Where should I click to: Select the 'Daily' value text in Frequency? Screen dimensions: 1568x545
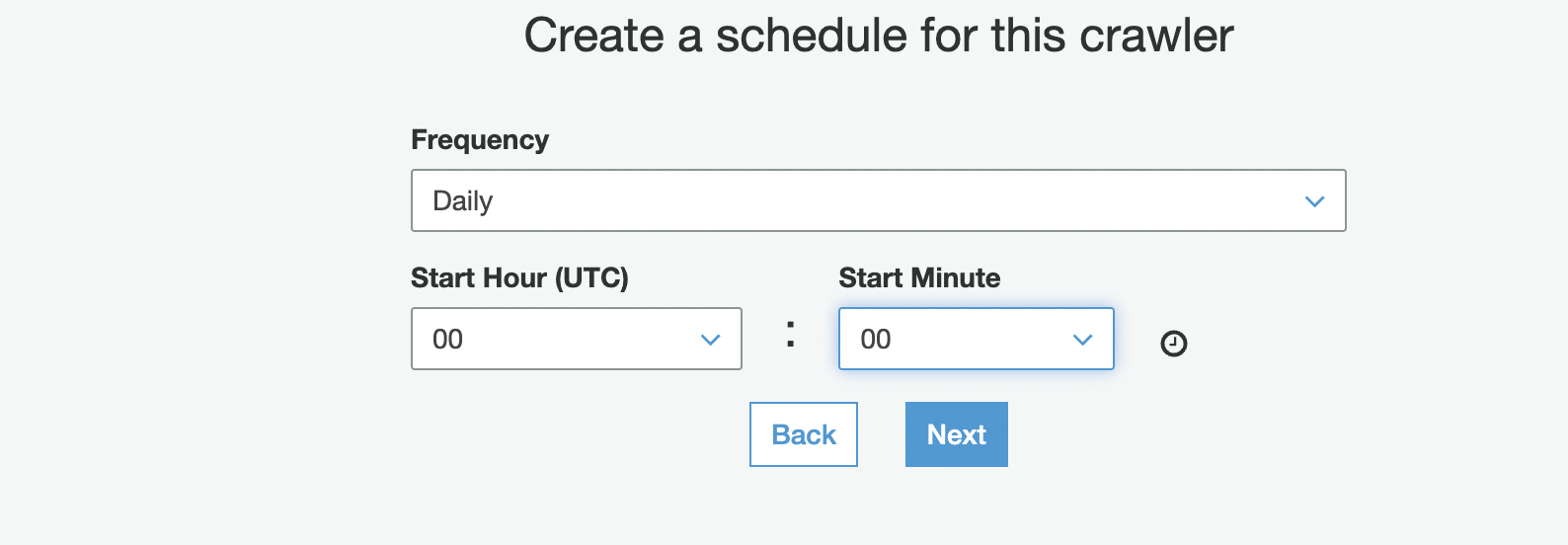(462, 201)
